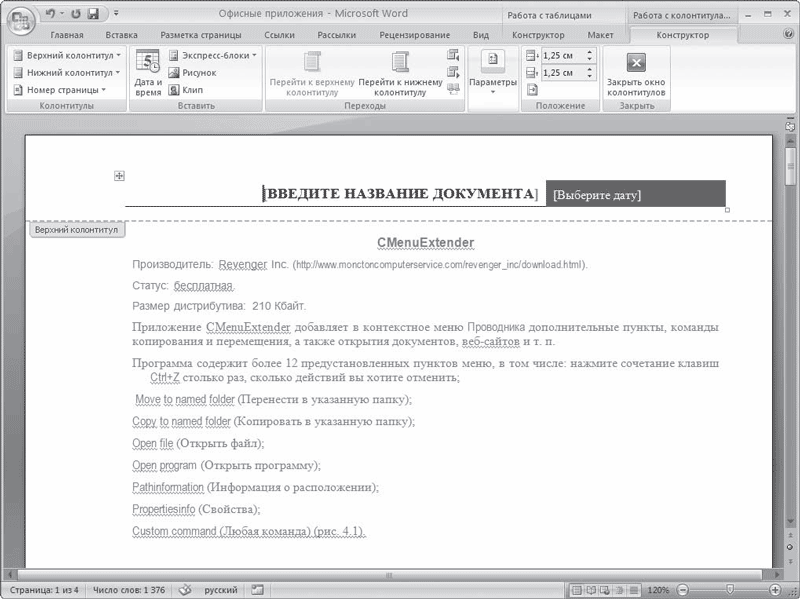Image resolution: width=800 pixels, height=599 pixels.
Task: Go to the Ссылки tab
Action: [x=279, y=35]
